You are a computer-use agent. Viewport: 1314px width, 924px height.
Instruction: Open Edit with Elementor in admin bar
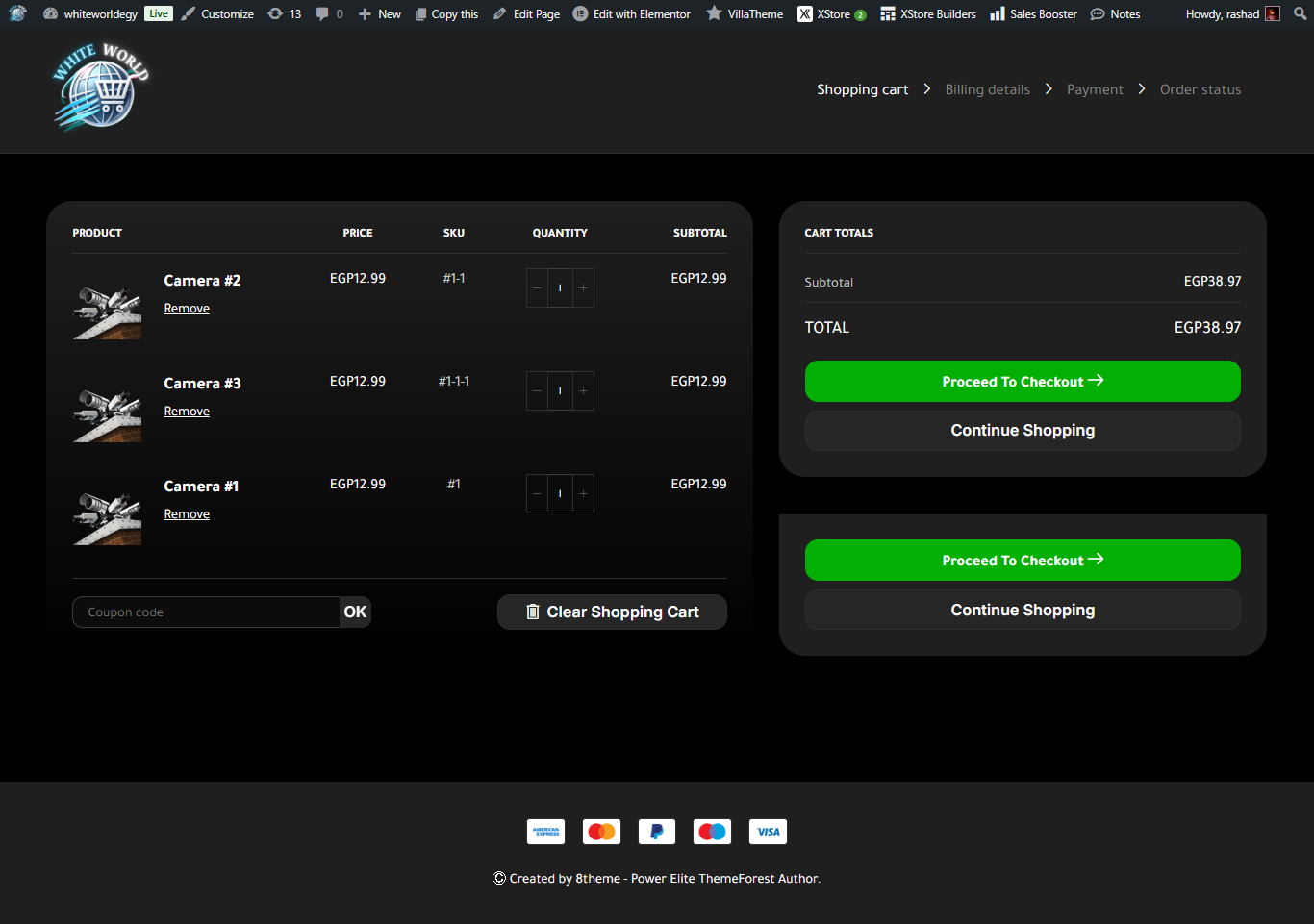[x=632, y=13]
